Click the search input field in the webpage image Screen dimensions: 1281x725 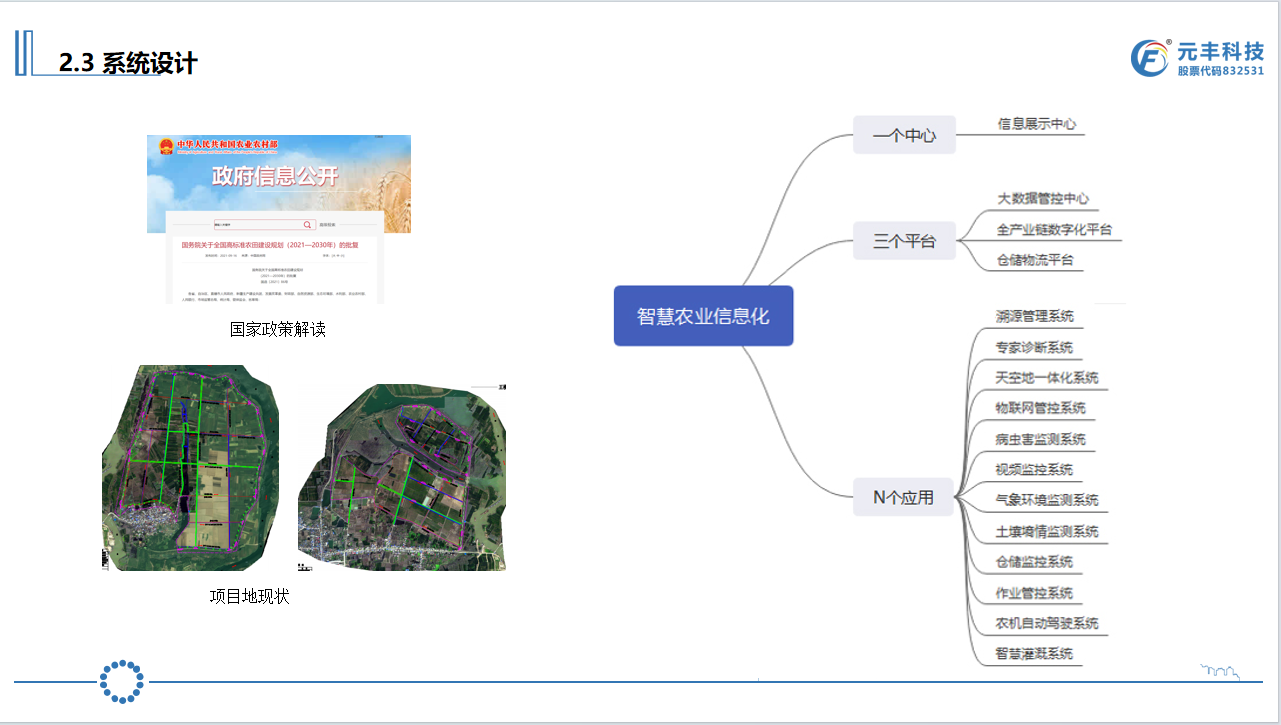pyautogui.click(x=257, y=224)
